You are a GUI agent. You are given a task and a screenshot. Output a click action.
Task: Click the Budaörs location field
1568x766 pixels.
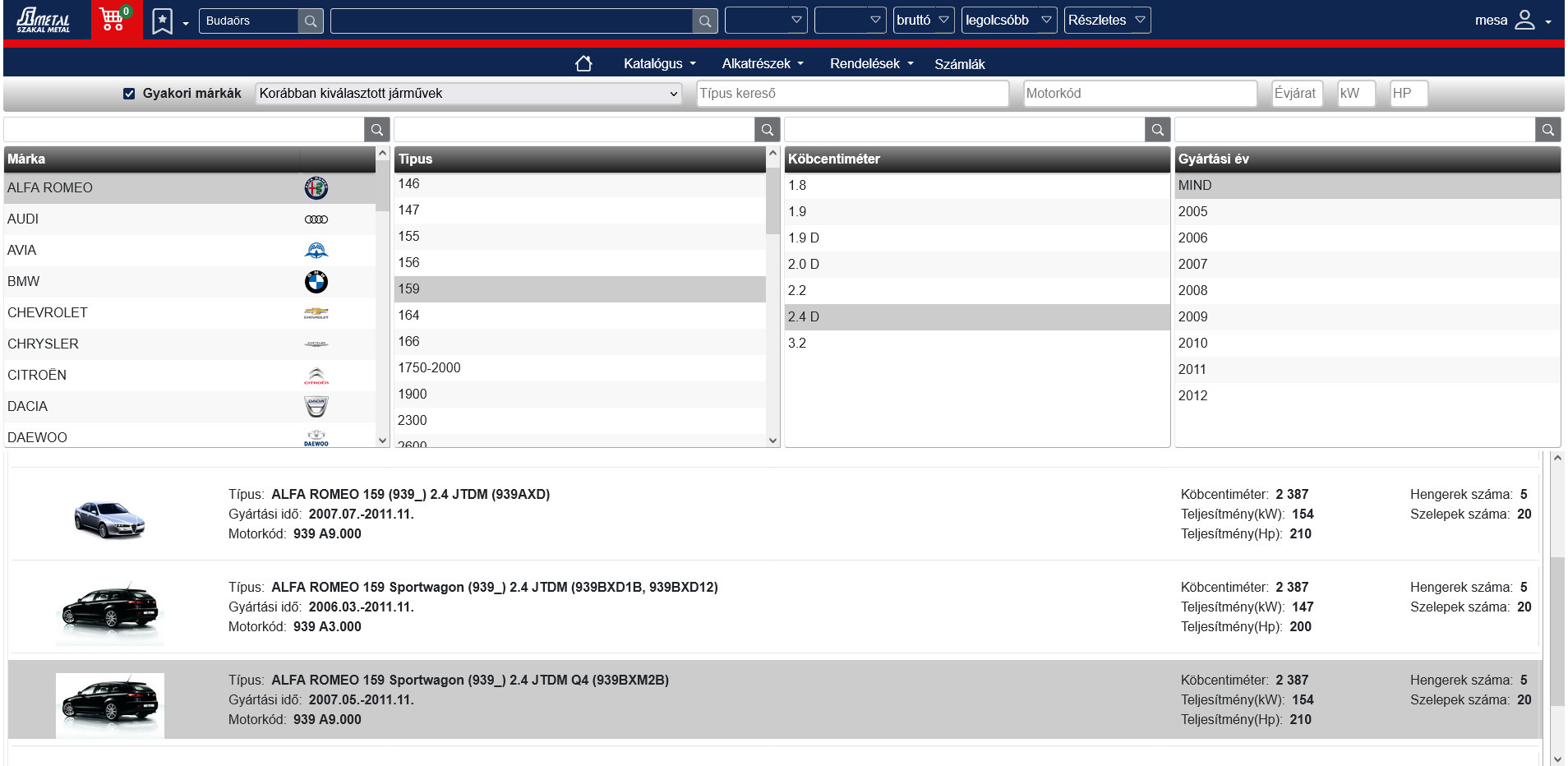[x=250, y=21]
